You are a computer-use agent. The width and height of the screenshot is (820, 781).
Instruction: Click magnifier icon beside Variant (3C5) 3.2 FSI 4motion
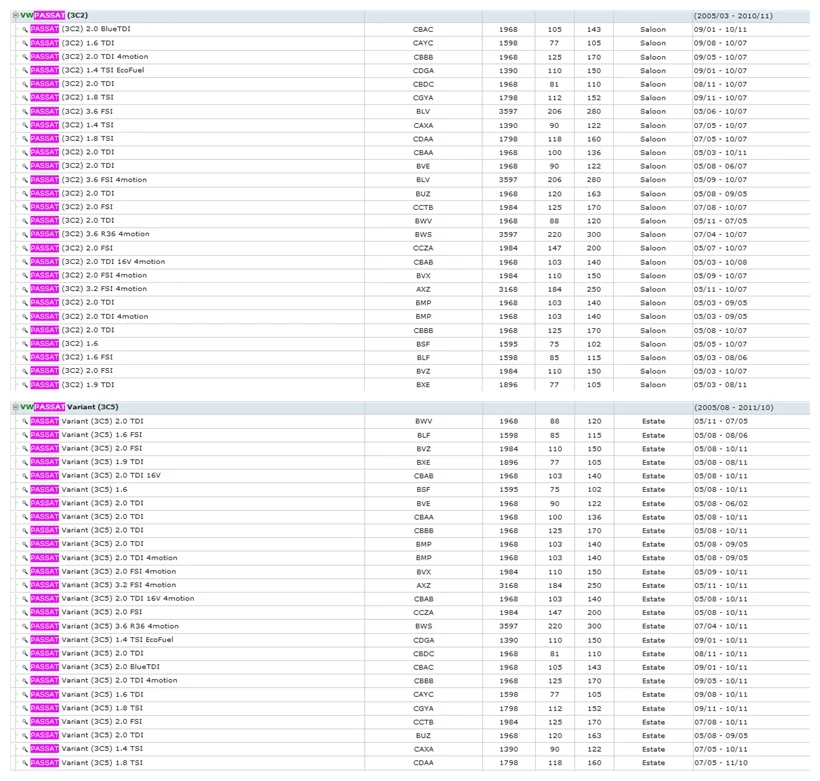coord(24,585)
